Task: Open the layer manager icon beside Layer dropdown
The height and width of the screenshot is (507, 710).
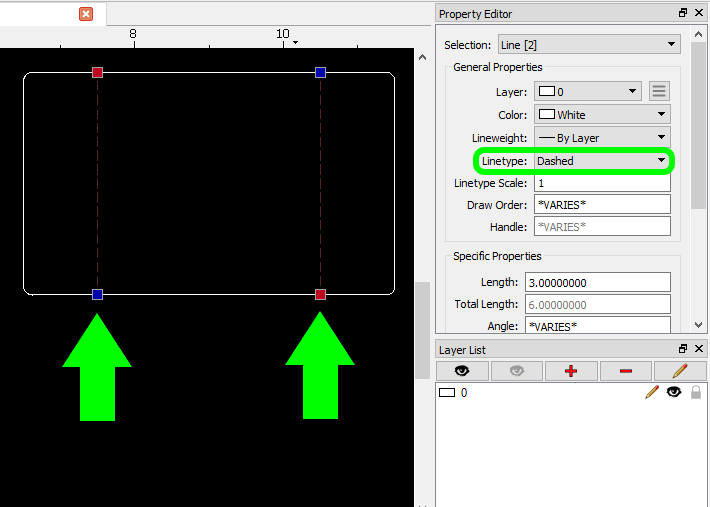Action: coord(659,91)
